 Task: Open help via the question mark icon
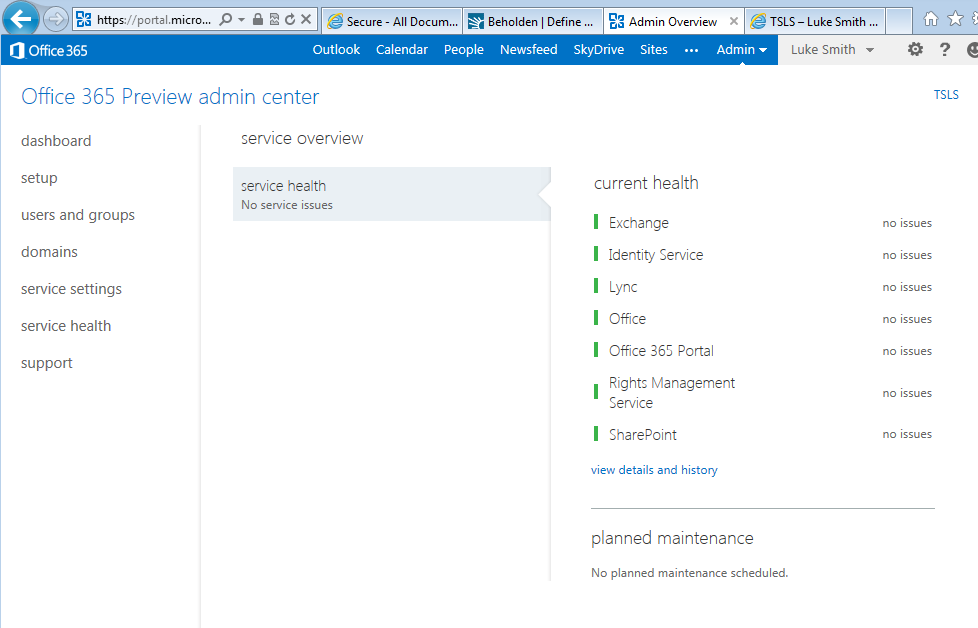[945, 50]
